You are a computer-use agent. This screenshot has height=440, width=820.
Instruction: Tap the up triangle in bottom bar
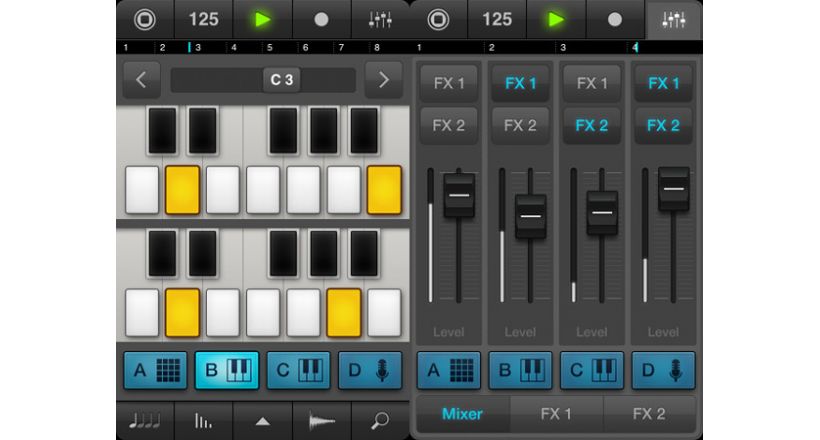click(x=263, y=421)
